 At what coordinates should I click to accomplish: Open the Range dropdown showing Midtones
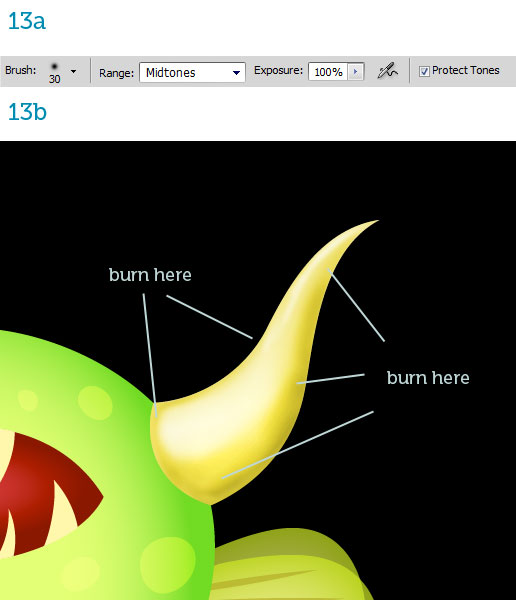(192, 72)
